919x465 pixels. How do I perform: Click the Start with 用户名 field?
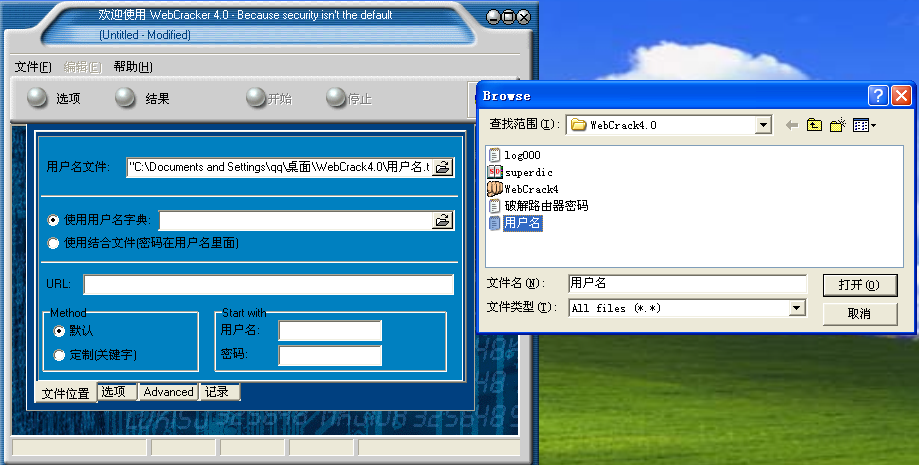point(330,331)
